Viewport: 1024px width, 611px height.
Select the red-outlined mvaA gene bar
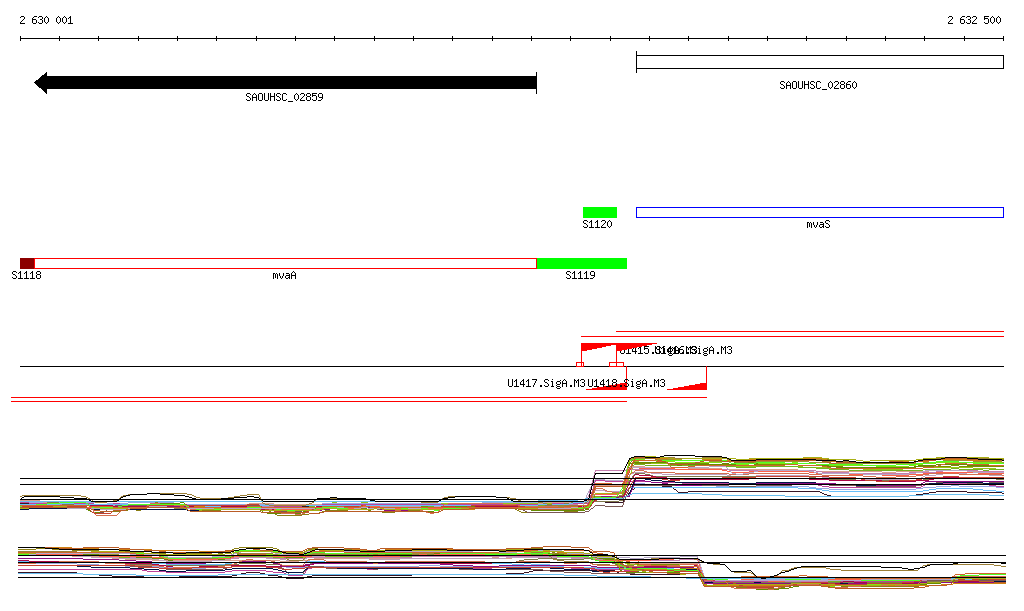tap(285, 263)
